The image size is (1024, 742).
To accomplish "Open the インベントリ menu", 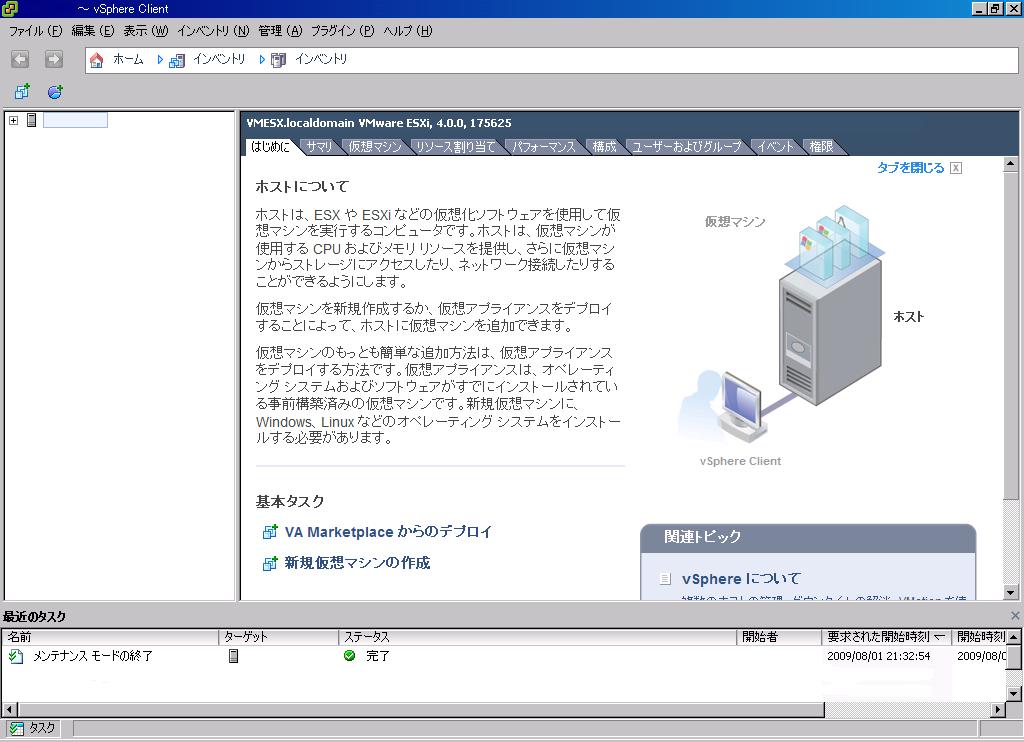I will 213,31.
